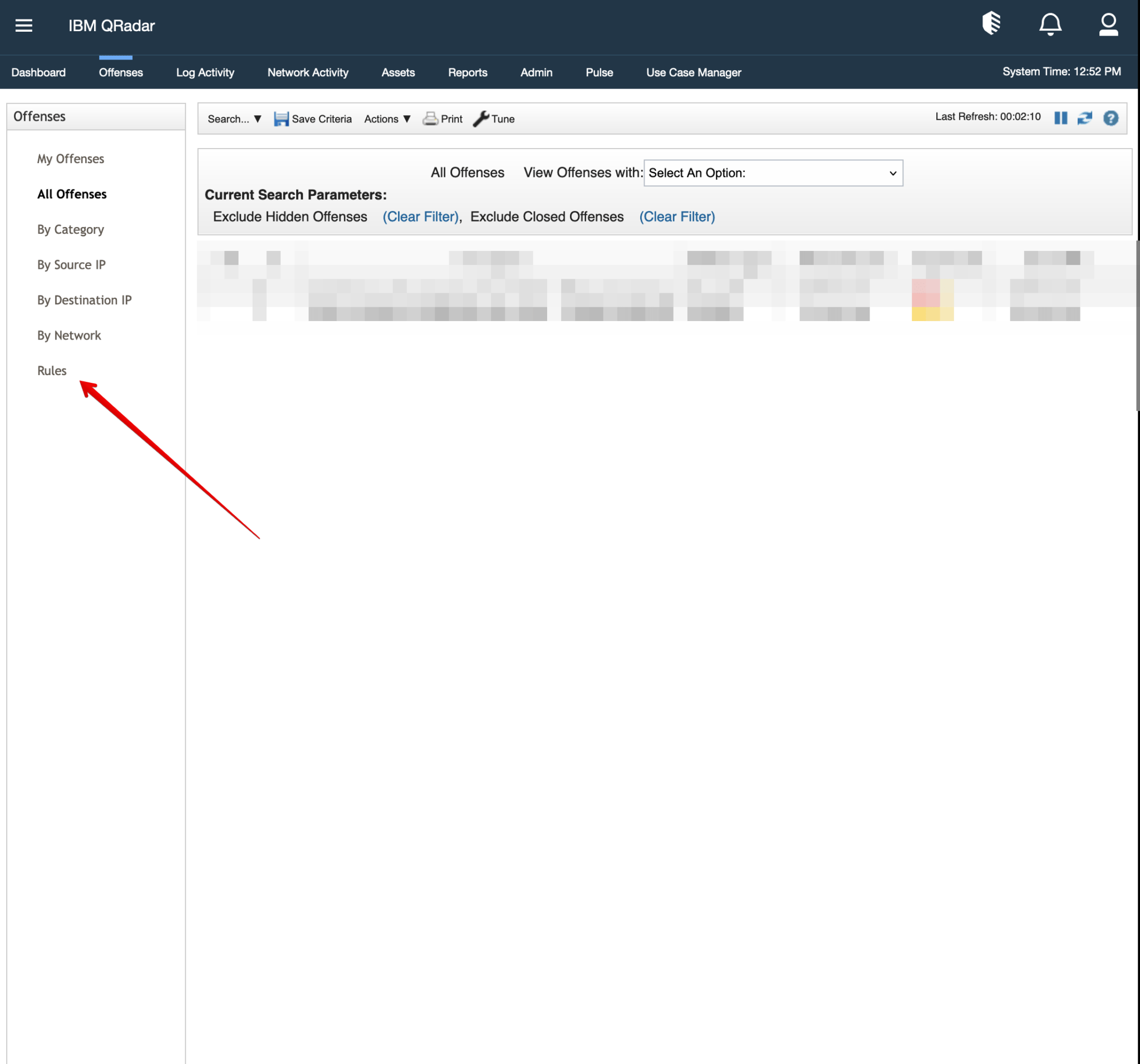The image size is (1140, 1064).
Task: Click the Save Criteria disk icon
Action: coord(281,119)
